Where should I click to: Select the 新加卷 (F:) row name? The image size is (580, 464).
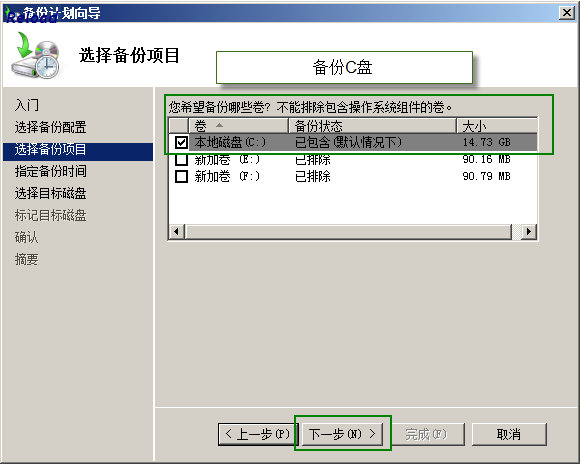pyautogui.click(x=227, y=176)
